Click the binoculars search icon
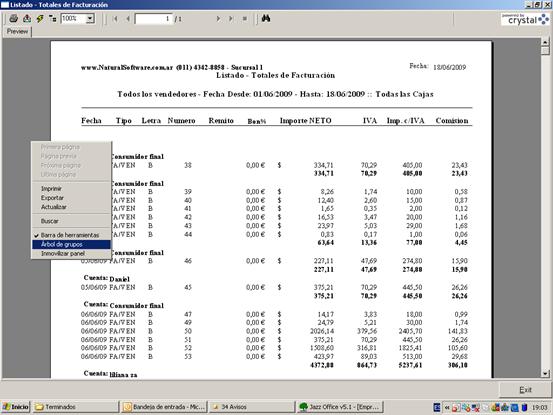Image resolution: width=553 pixels, height=415 pixels. click(266, 19)
